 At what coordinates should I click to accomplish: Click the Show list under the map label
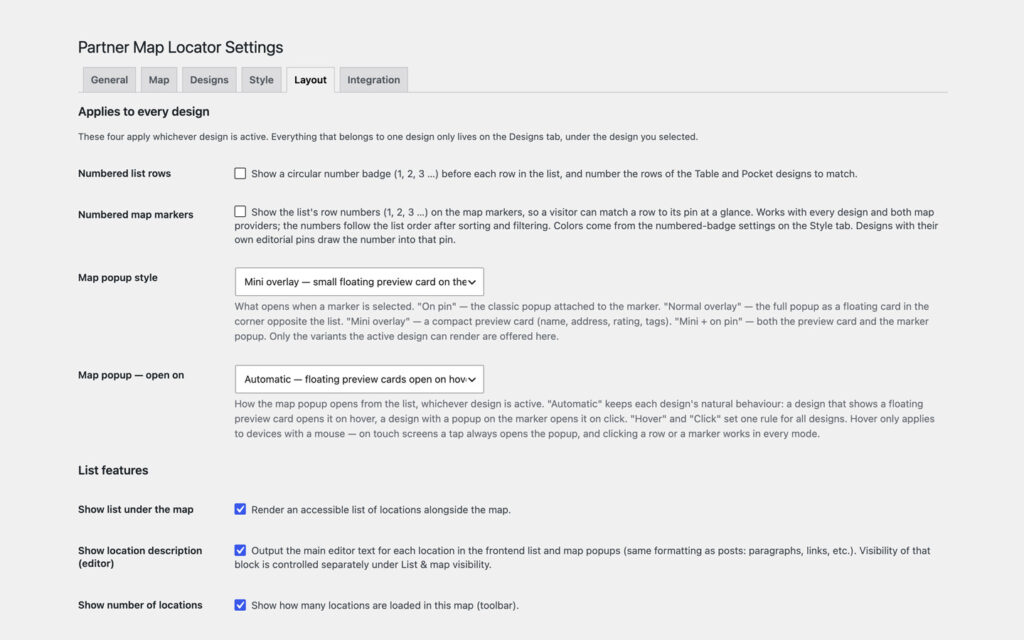pyautogui.click(x=136, y=509)
